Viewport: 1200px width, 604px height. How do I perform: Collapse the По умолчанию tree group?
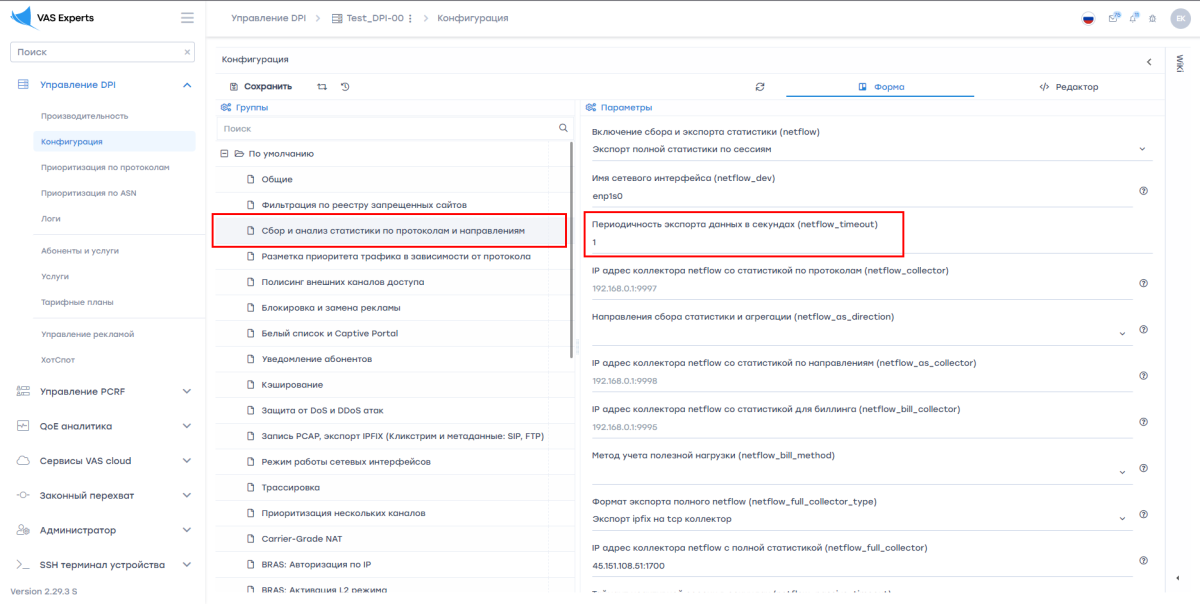pos(224,154)
